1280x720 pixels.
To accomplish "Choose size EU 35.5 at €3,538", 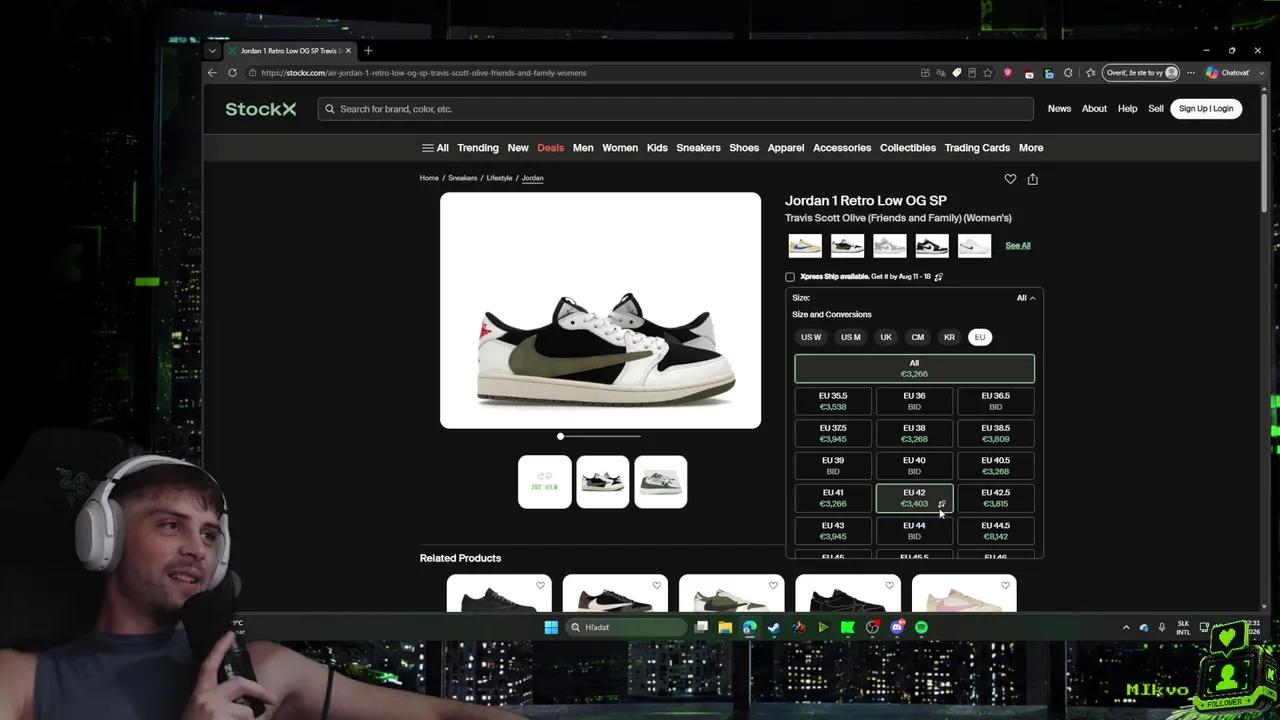I will tap(833, 401).
